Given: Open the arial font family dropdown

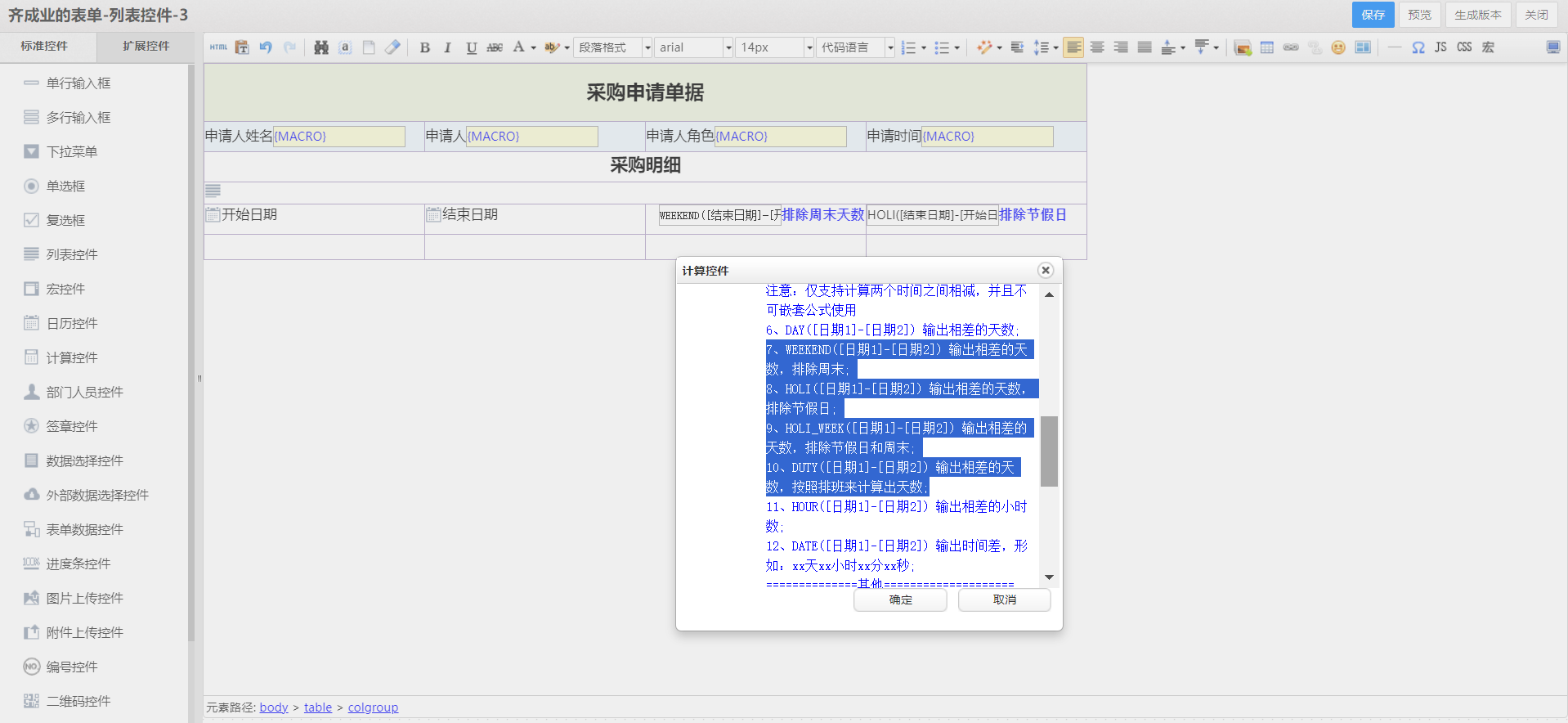Looking at the screenshot, I should (693, 47).
